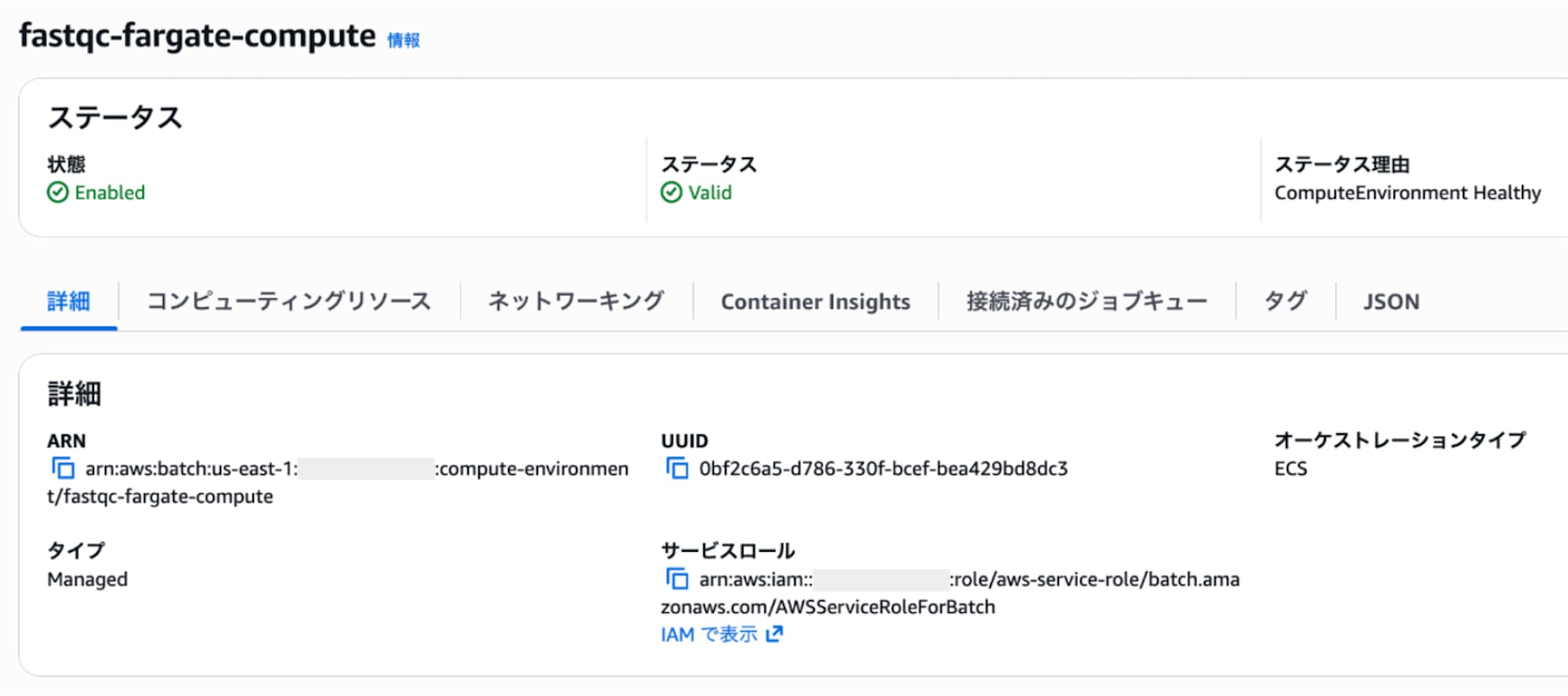1568x696 pixels.
Task: Click the fastqc-fargate-compute page title
Action: [197, 36]
